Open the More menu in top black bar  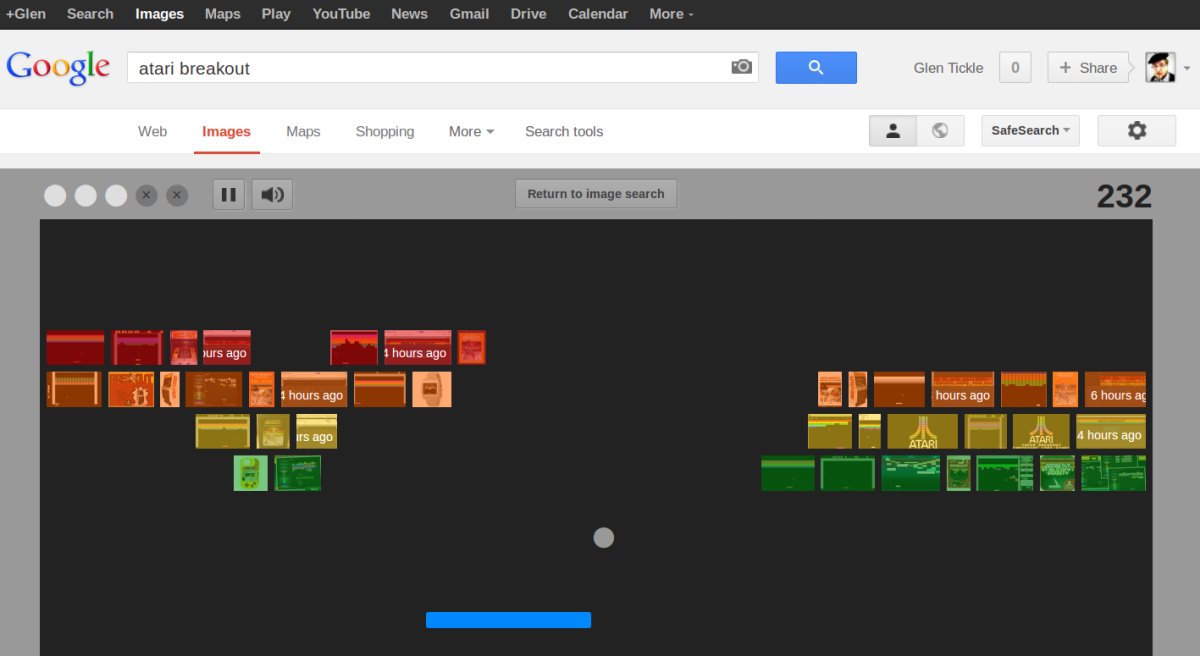point(671,14)
